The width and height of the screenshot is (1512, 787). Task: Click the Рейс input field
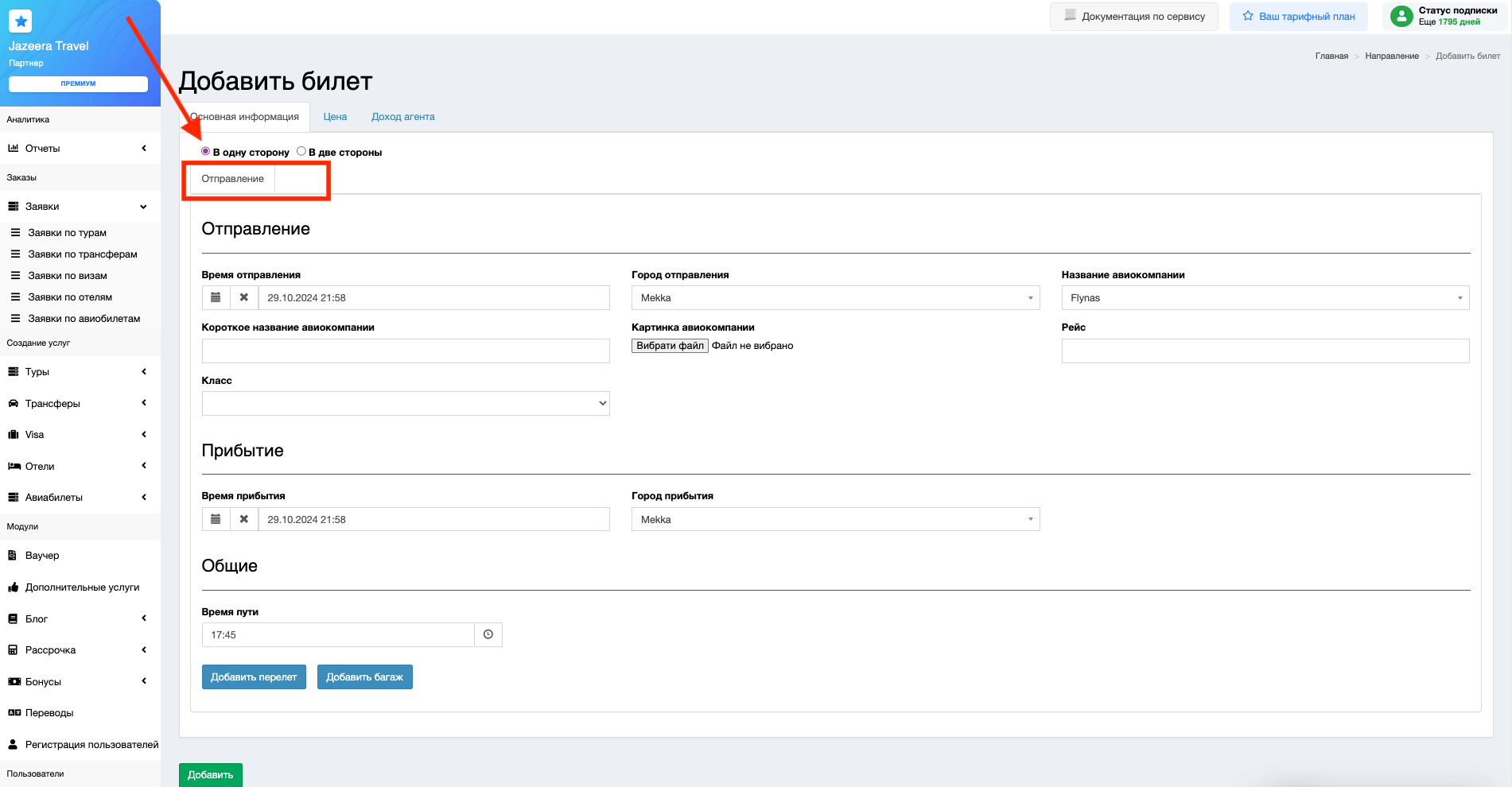pyautogui.click(x=1265, y=351)
